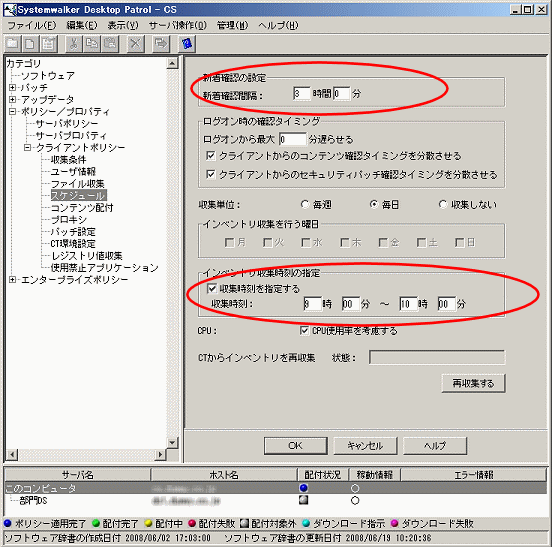The height and width of the screenshot is (547, 552).
Task: Select the 毎週 radio button
Action: [305, 204]
